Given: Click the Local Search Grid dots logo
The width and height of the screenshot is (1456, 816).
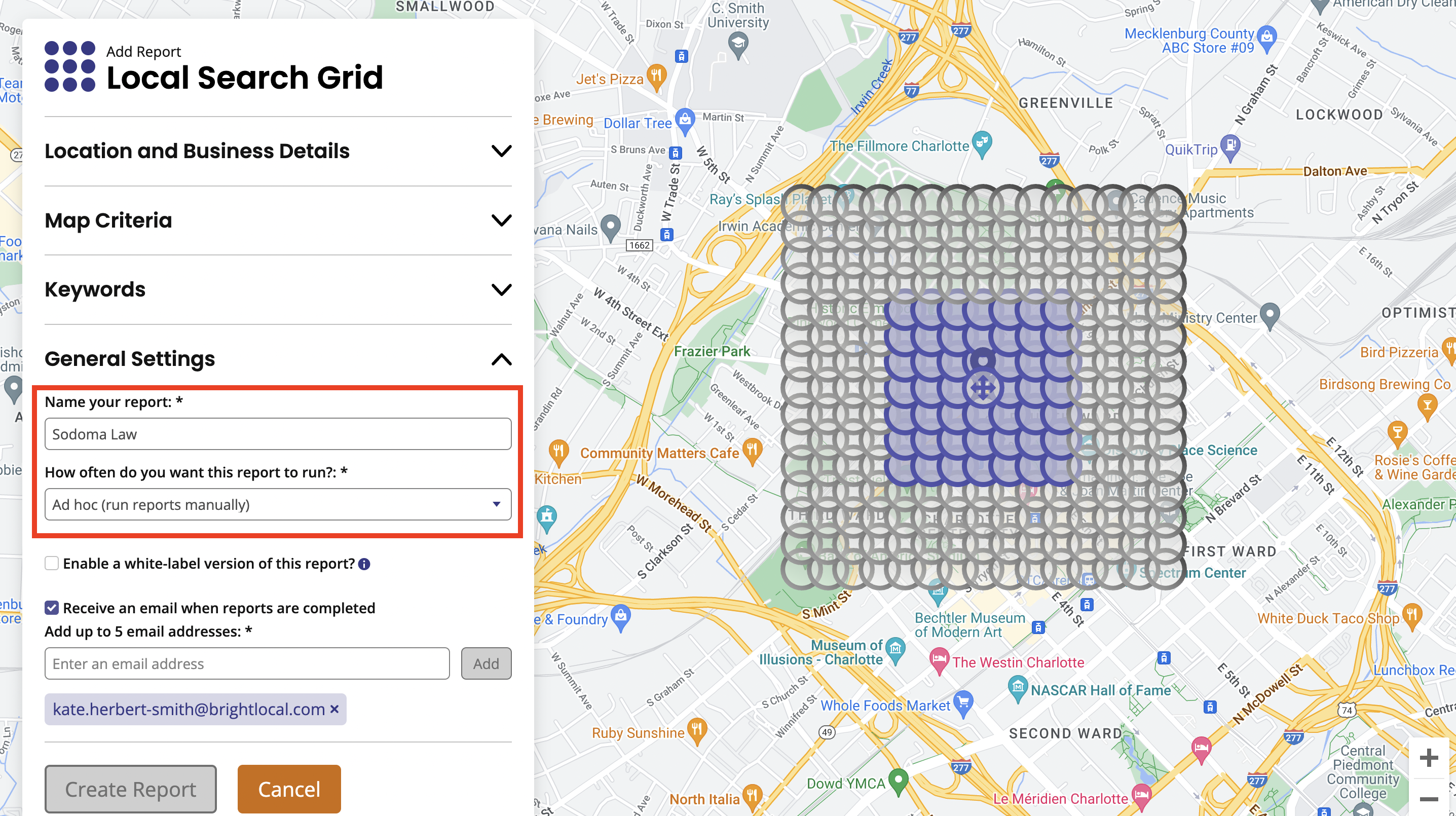Looking at the screenshot, I should (x=70, y=66).
